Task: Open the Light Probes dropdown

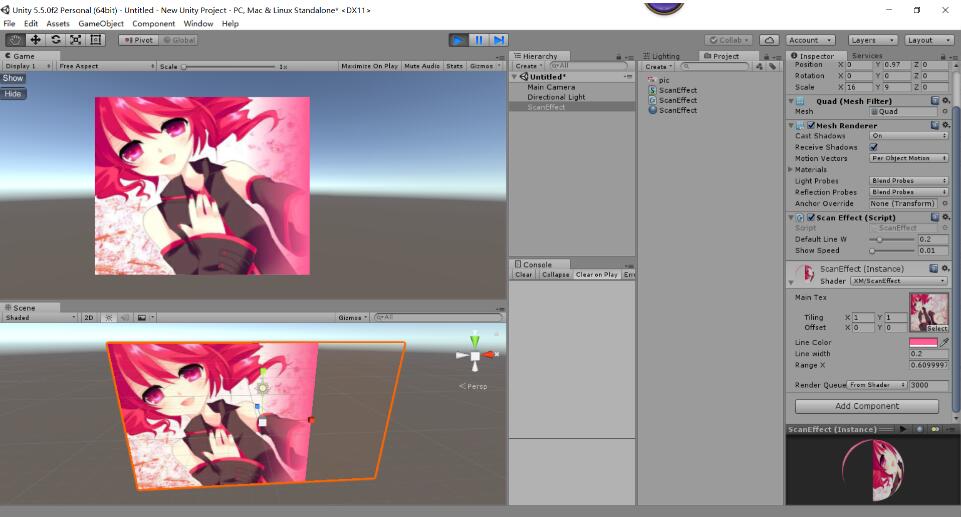Action: (x=909, y=181)
